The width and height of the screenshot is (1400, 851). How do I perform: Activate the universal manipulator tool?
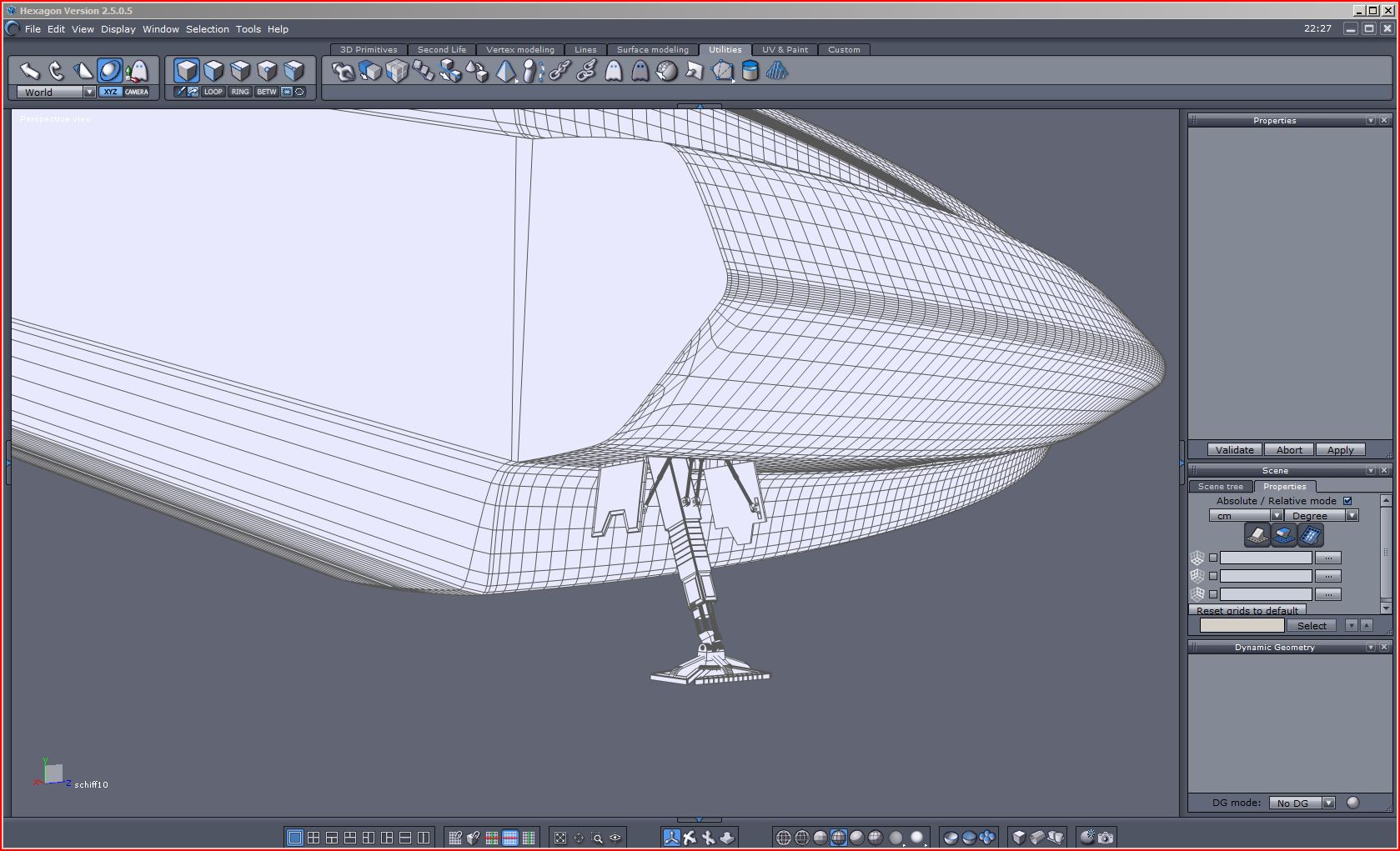pos(110,71)
